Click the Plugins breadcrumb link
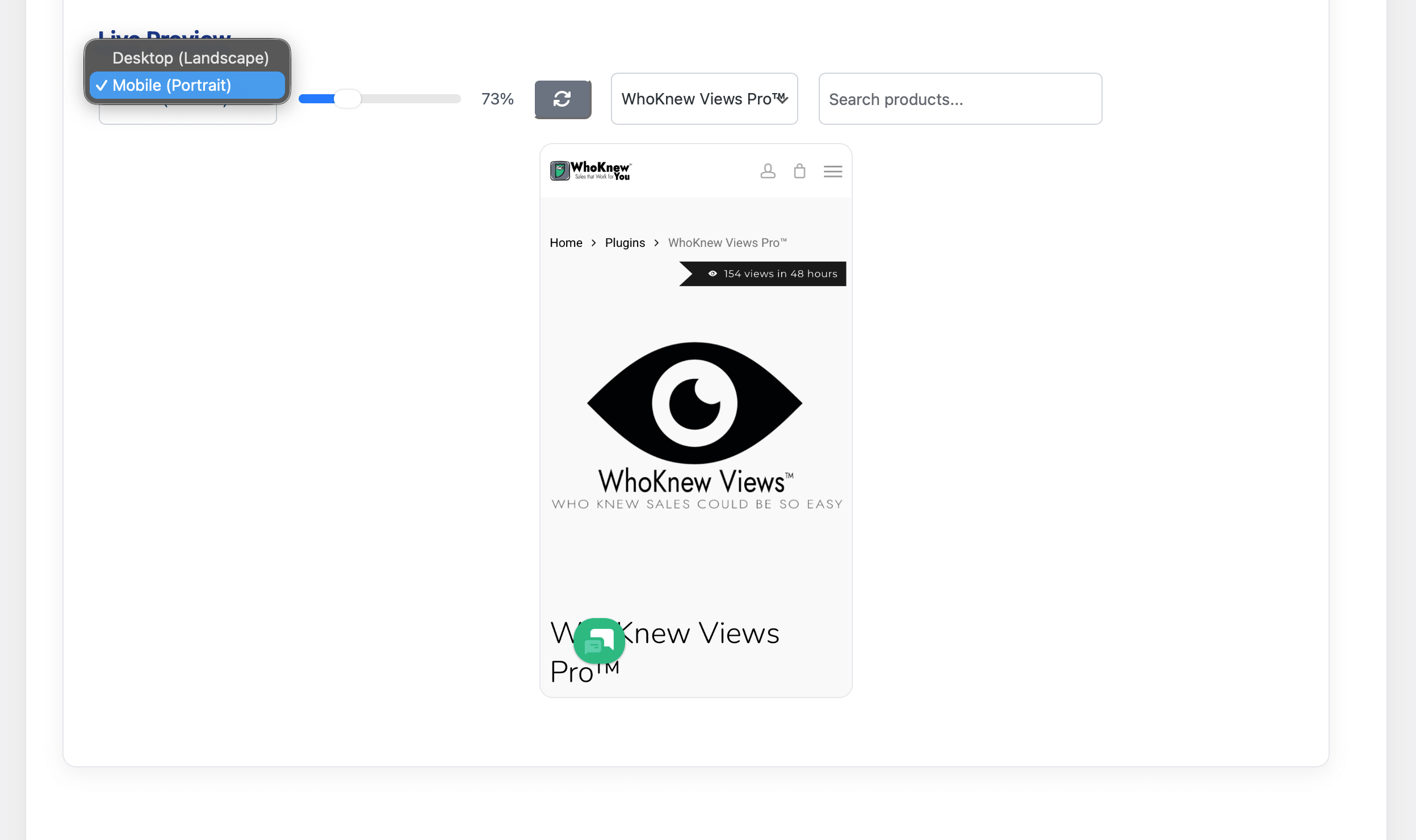The image size is (1416, 840). point(625,242)
